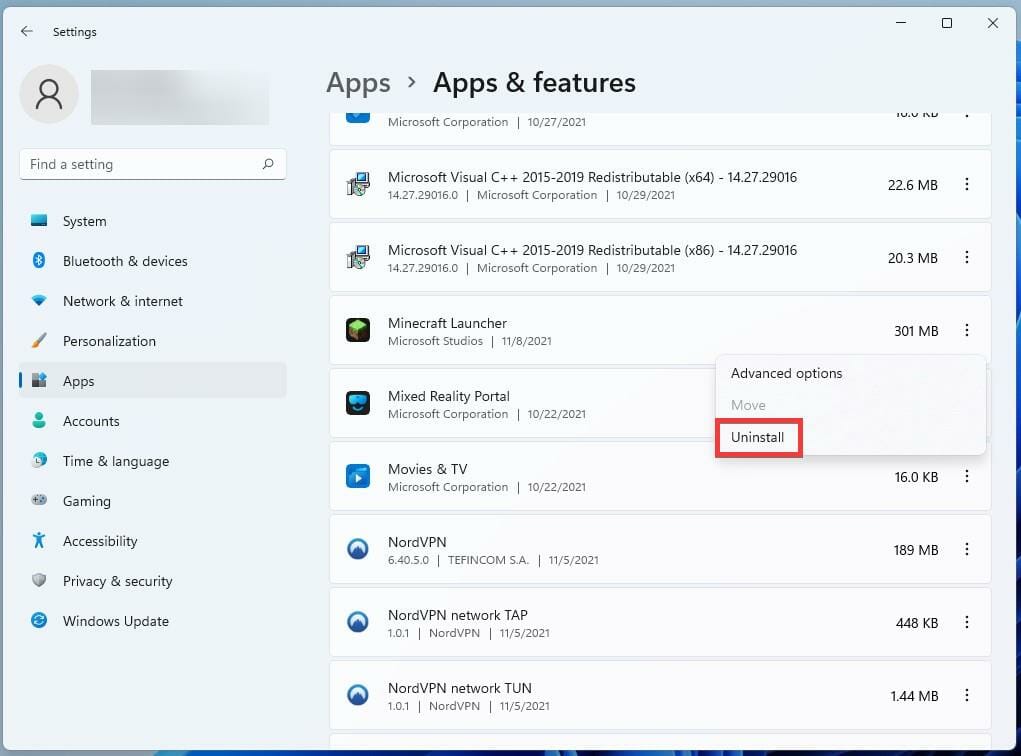The width and height of the screenshot is (1021, 756).
Task: Open more options for Movies & TV
Action: click(966, 477)
